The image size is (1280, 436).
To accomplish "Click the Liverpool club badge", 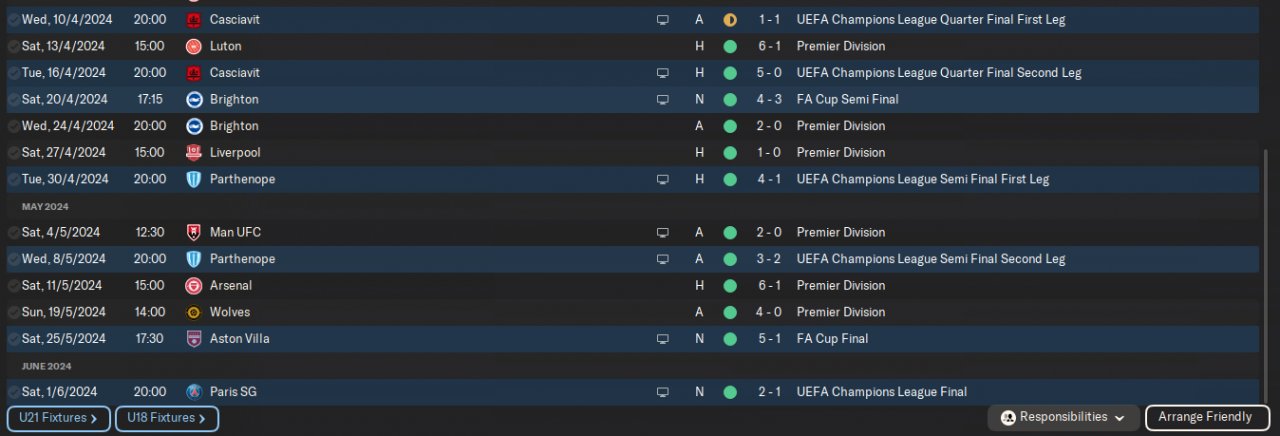I will [x=194, y=153].
